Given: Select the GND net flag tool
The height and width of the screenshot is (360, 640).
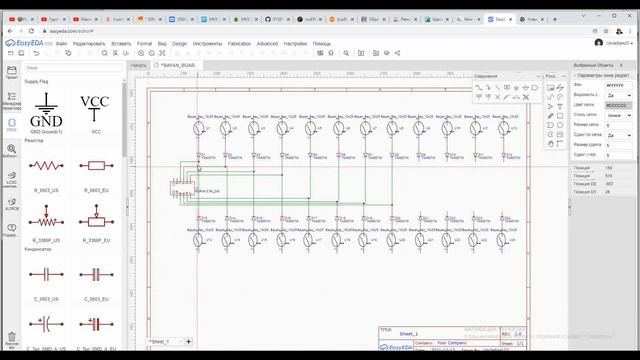Looking at the screenshot, I should (516, 88).
